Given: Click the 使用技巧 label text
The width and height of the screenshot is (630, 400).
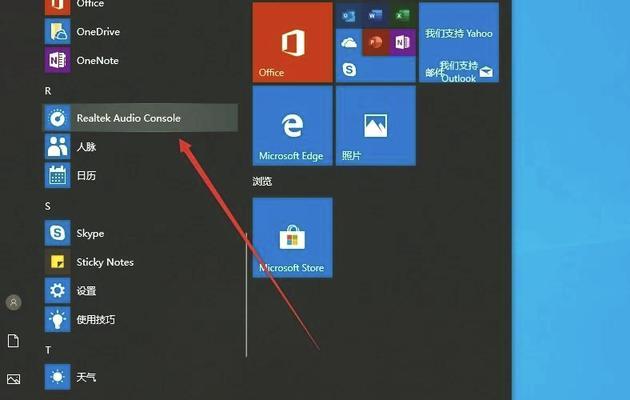Looking at the screenshot, I should pos(96,320).
